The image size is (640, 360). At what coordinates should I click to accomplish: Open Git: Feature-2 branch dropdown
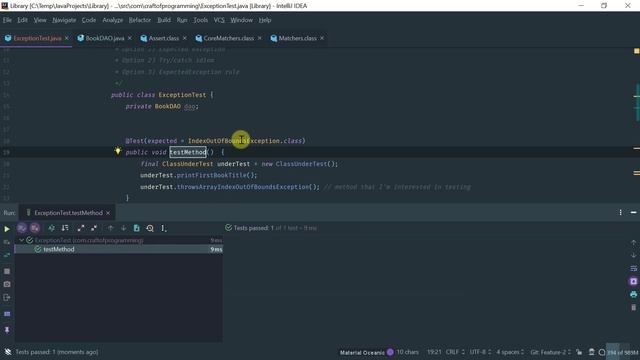coord(551,352)
